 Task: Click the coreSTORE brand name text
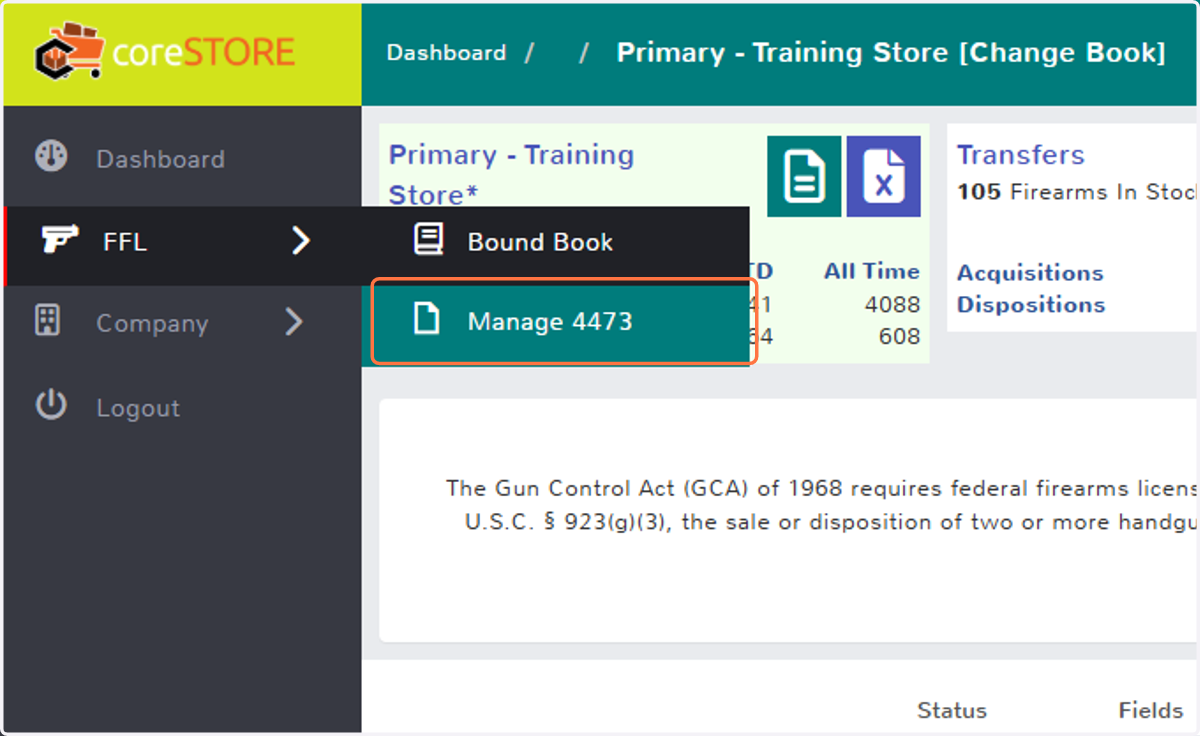coord(204,52)
